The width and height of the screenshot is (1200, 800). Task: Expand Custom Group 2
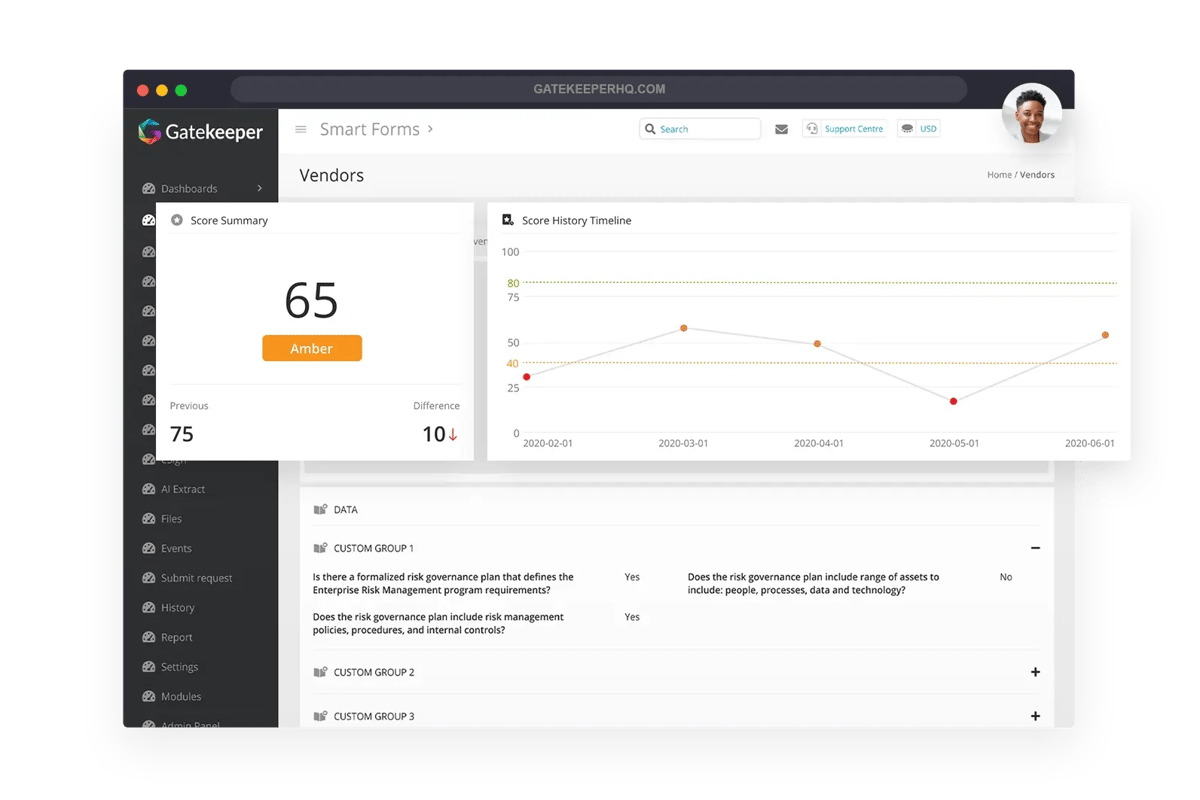[1036, 672]
